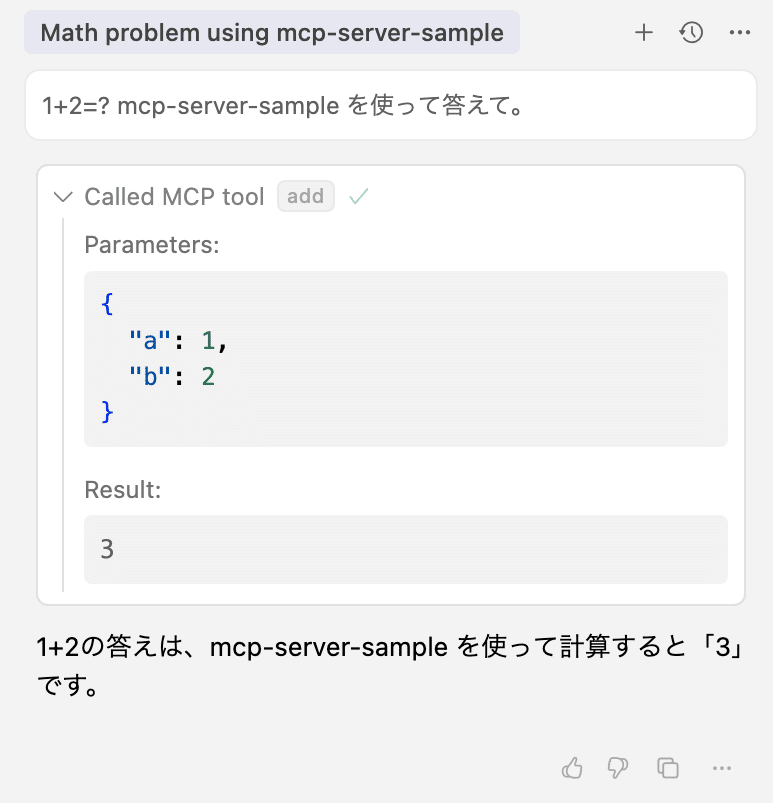Click the disclosure chevron beside Called MCP tool
Screen dimensions: 773x803
(63, 197)
